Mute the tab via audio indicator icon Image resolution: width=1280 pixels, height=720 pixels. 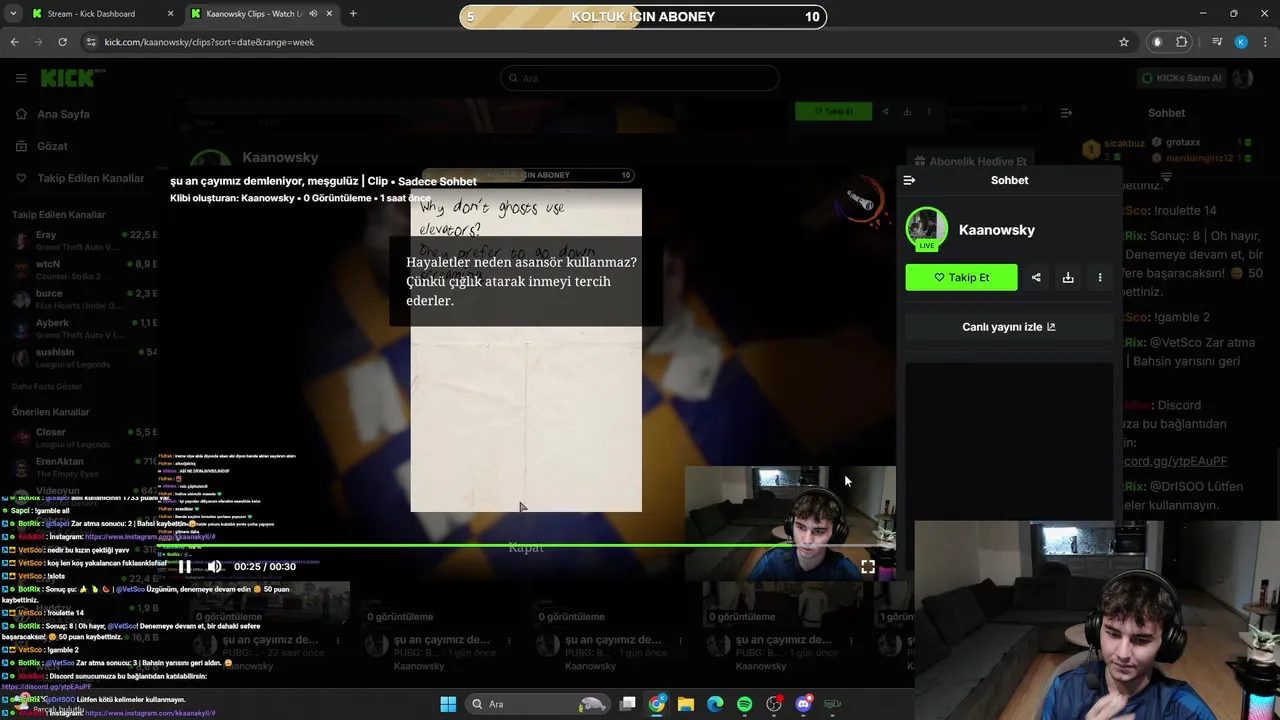(313, 14)
